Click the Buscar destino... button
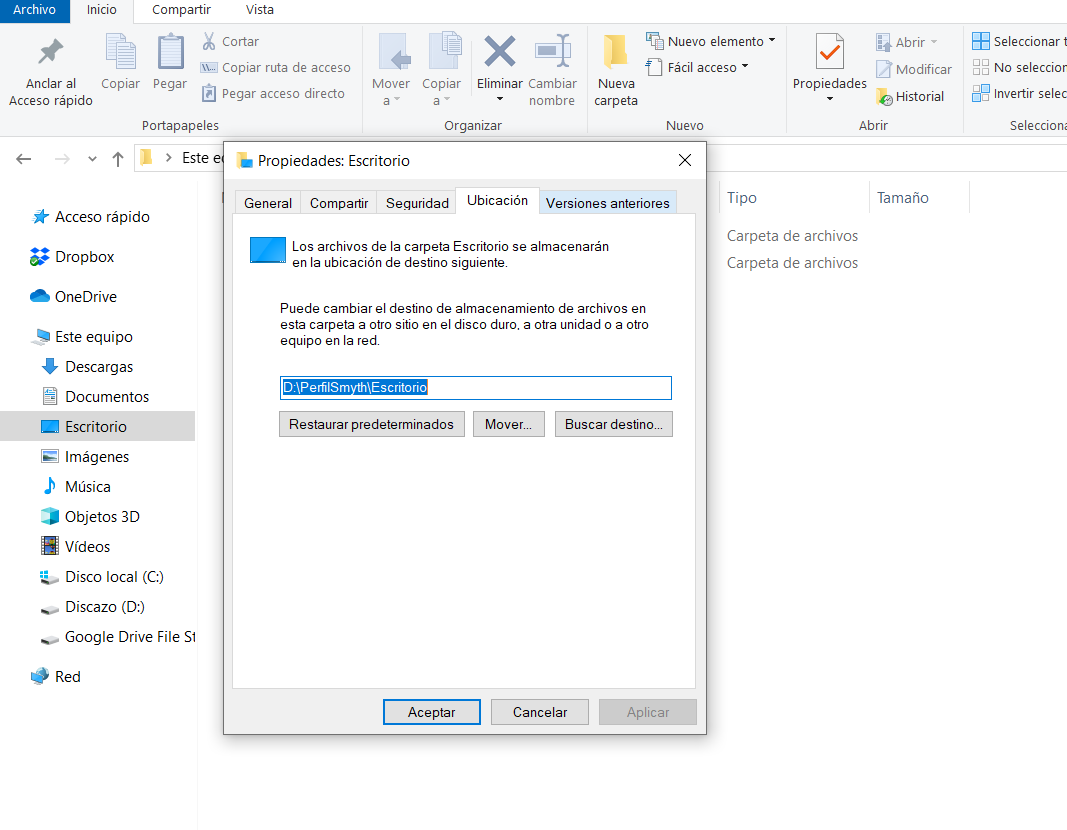This screenshot has height=830, width=1067. (613, 424)
